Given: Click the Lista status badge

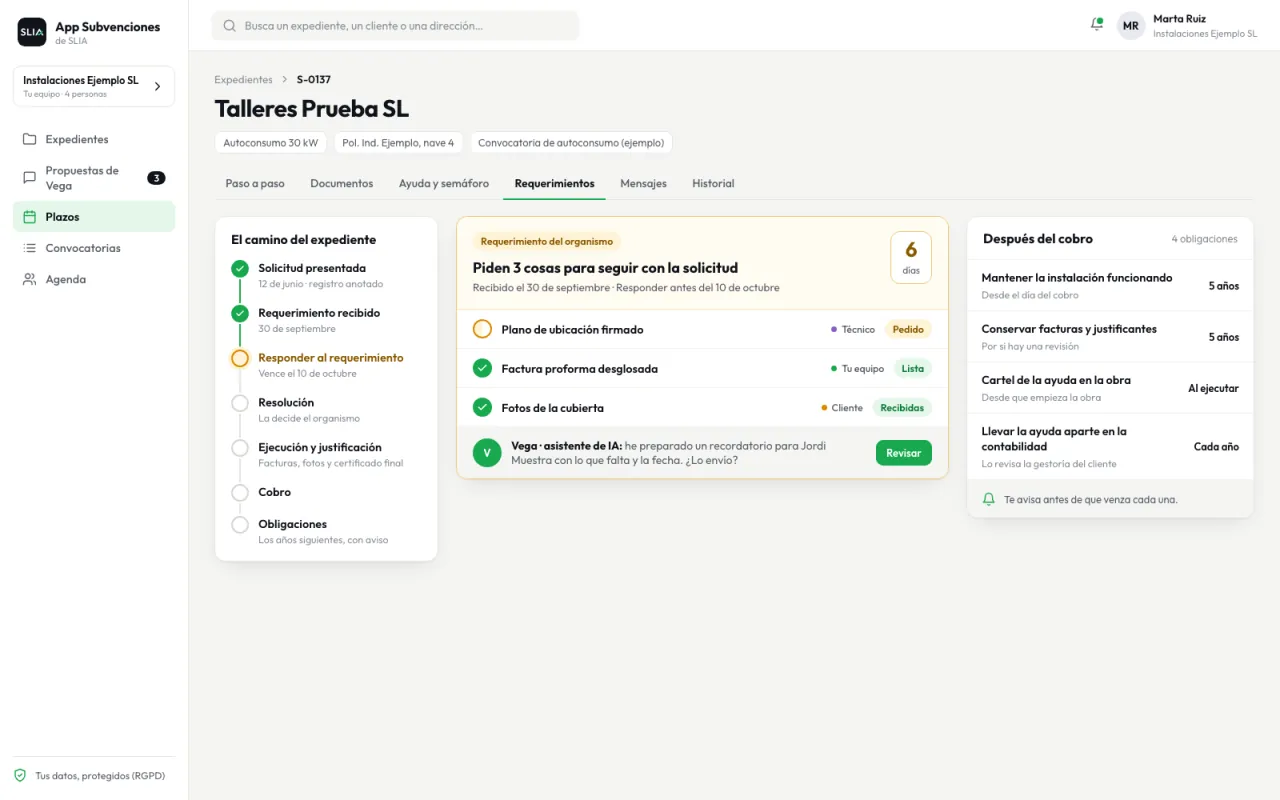Looking at the screenshot, I should coord(913,368).
